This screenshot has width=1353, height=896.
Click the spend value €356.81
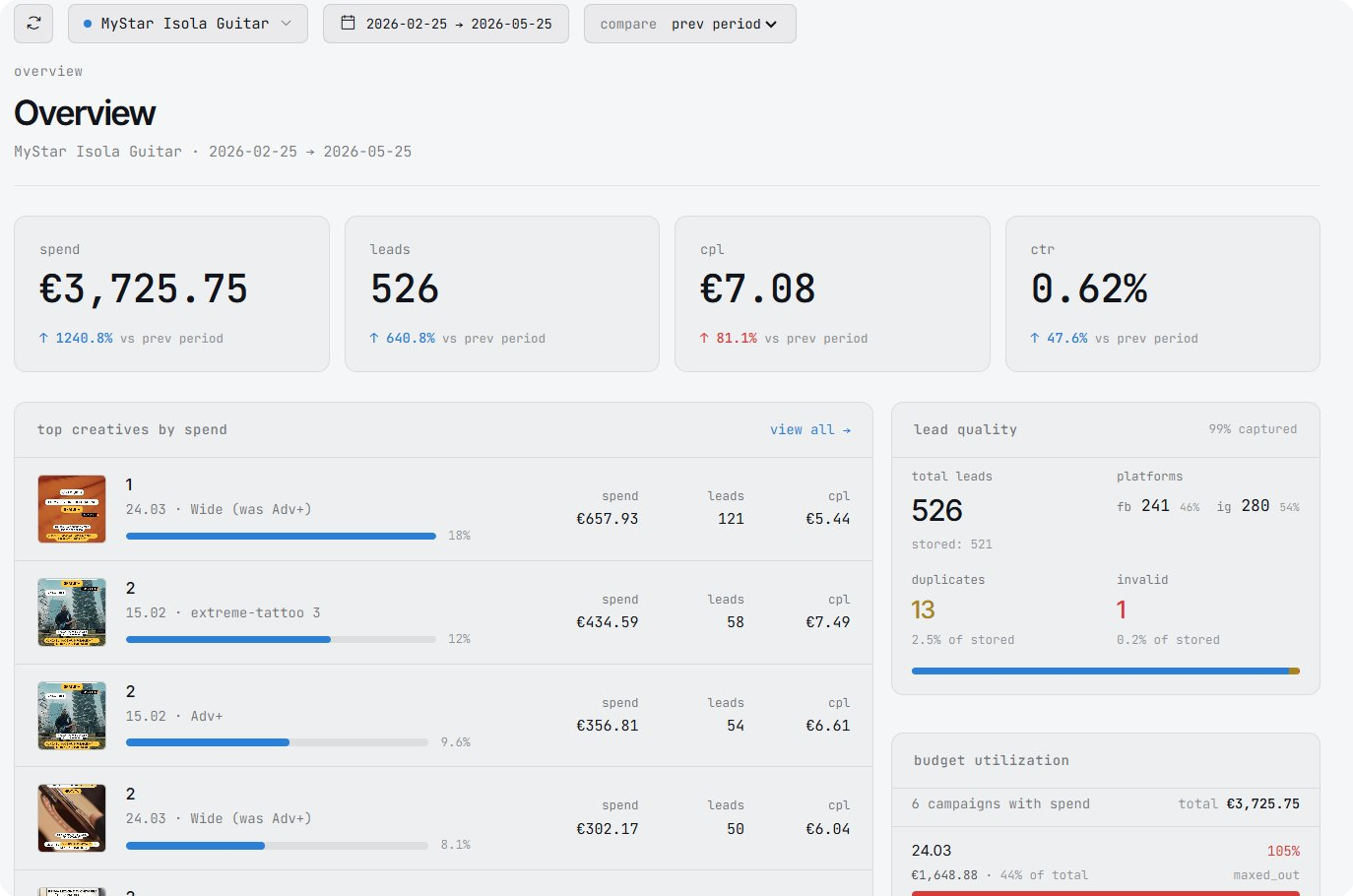pyautogui.click(x=608, y=726)
